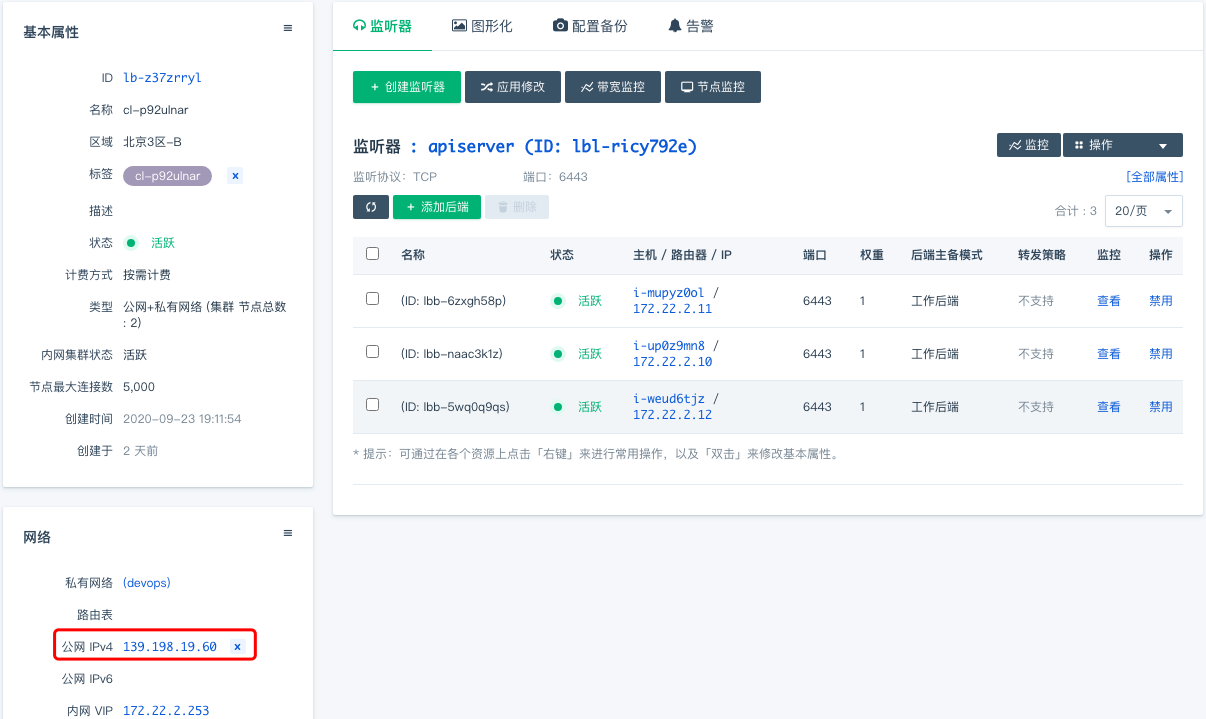The image size is (1206, 719).
Task: Click 禁用 for backend lbb-naac3k1z
Action: tap(1160, 354)
